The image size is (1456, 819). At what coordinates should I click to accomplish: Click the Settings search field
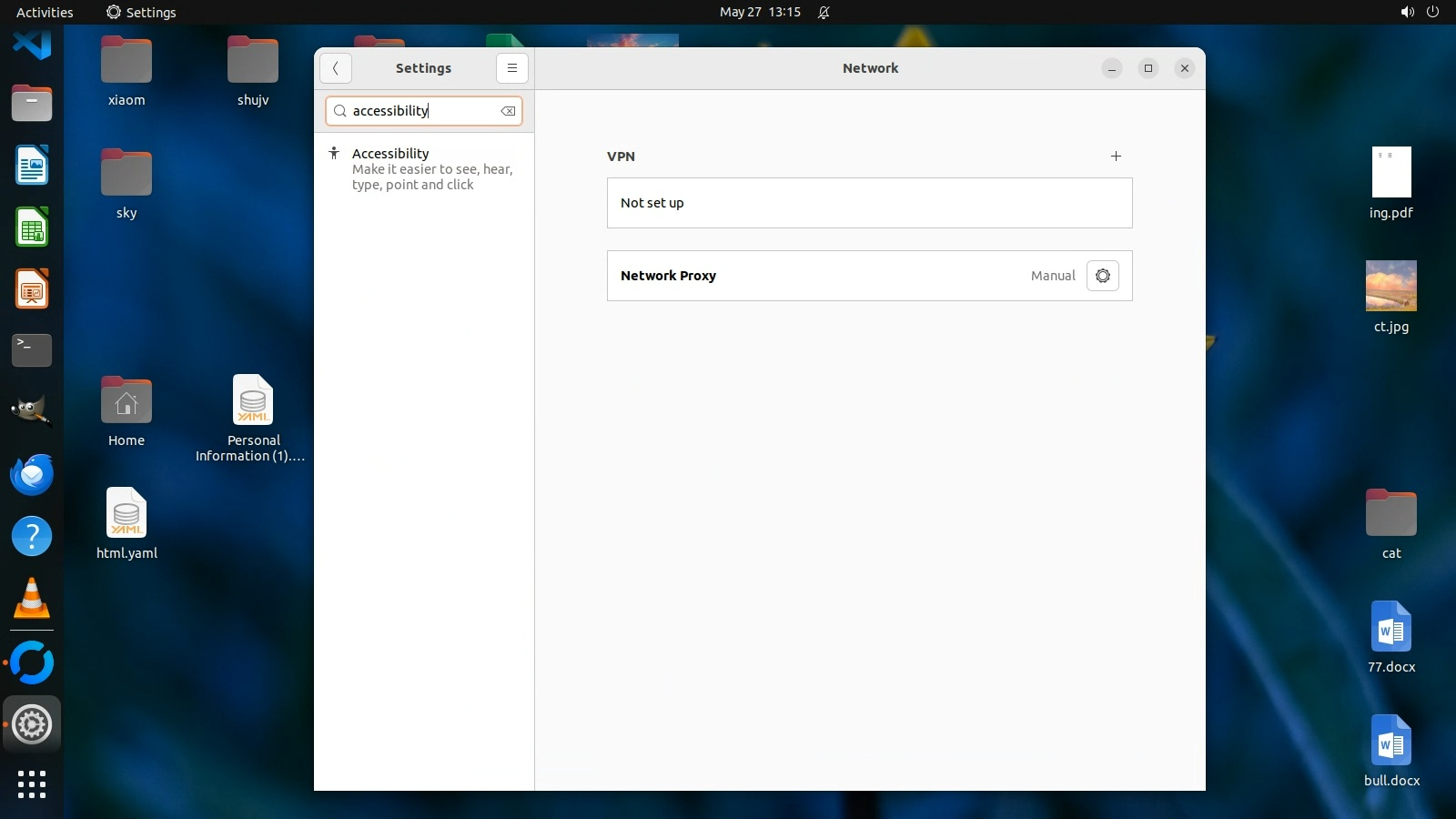(x=419, y=111)
